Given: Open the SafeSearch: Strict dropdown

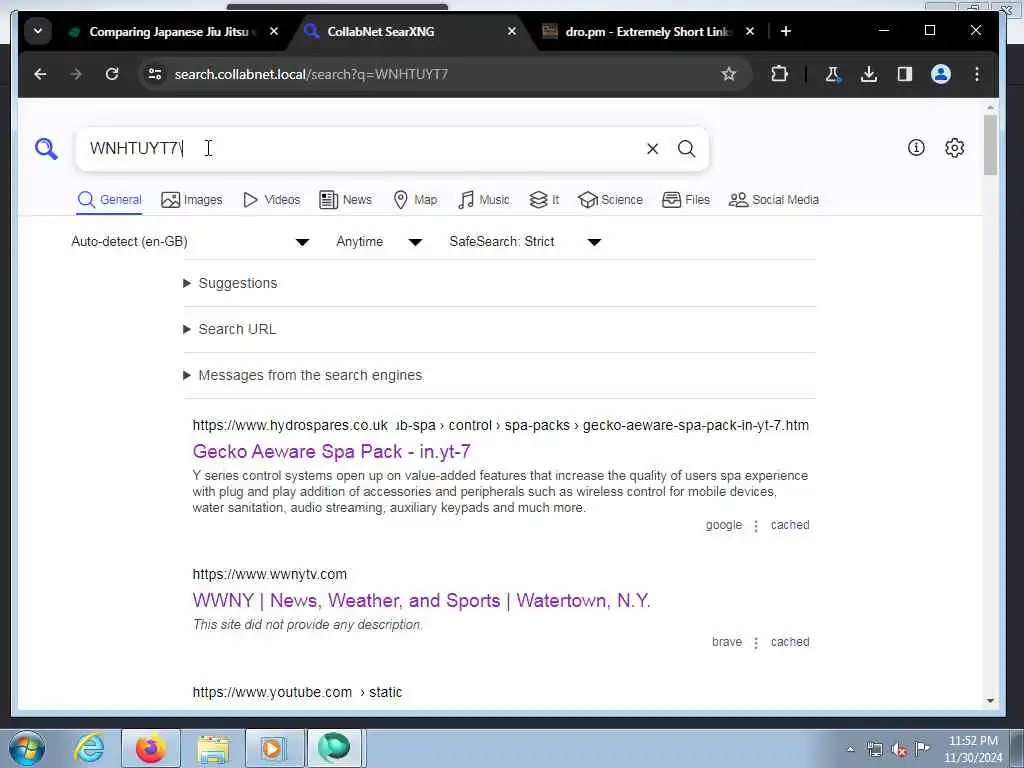Looking at the screenshot, I should tap(524, 242).
